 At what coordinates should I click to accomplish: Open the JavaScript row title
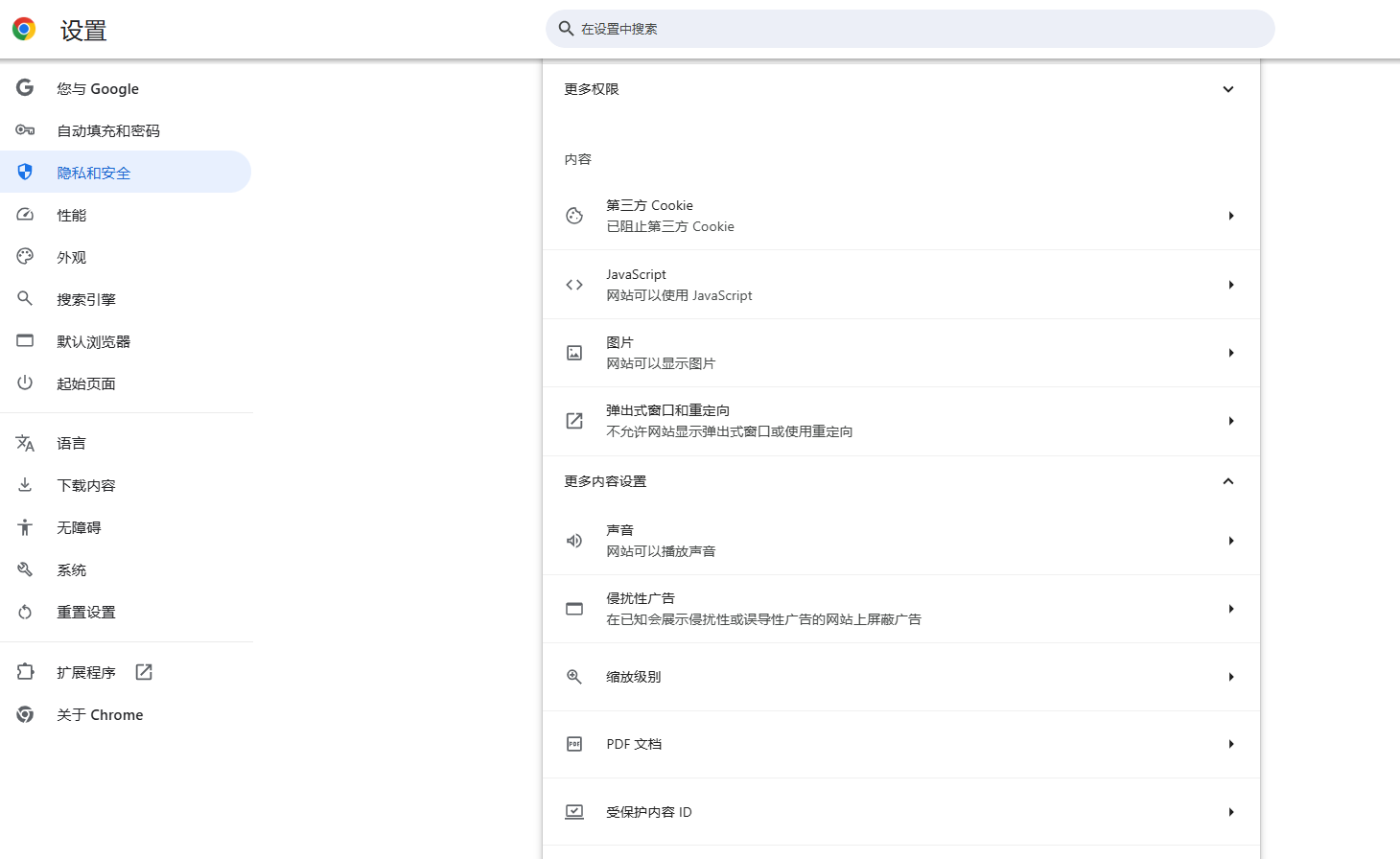[636, 274]
